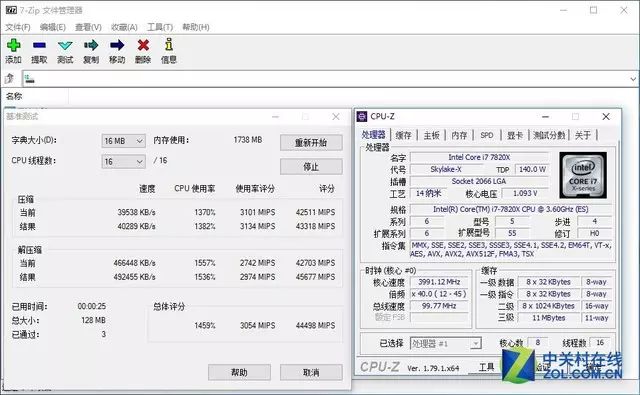
Task: Open the 工具(T) menu
Action: pyautogui.click(x=160, y=27)
